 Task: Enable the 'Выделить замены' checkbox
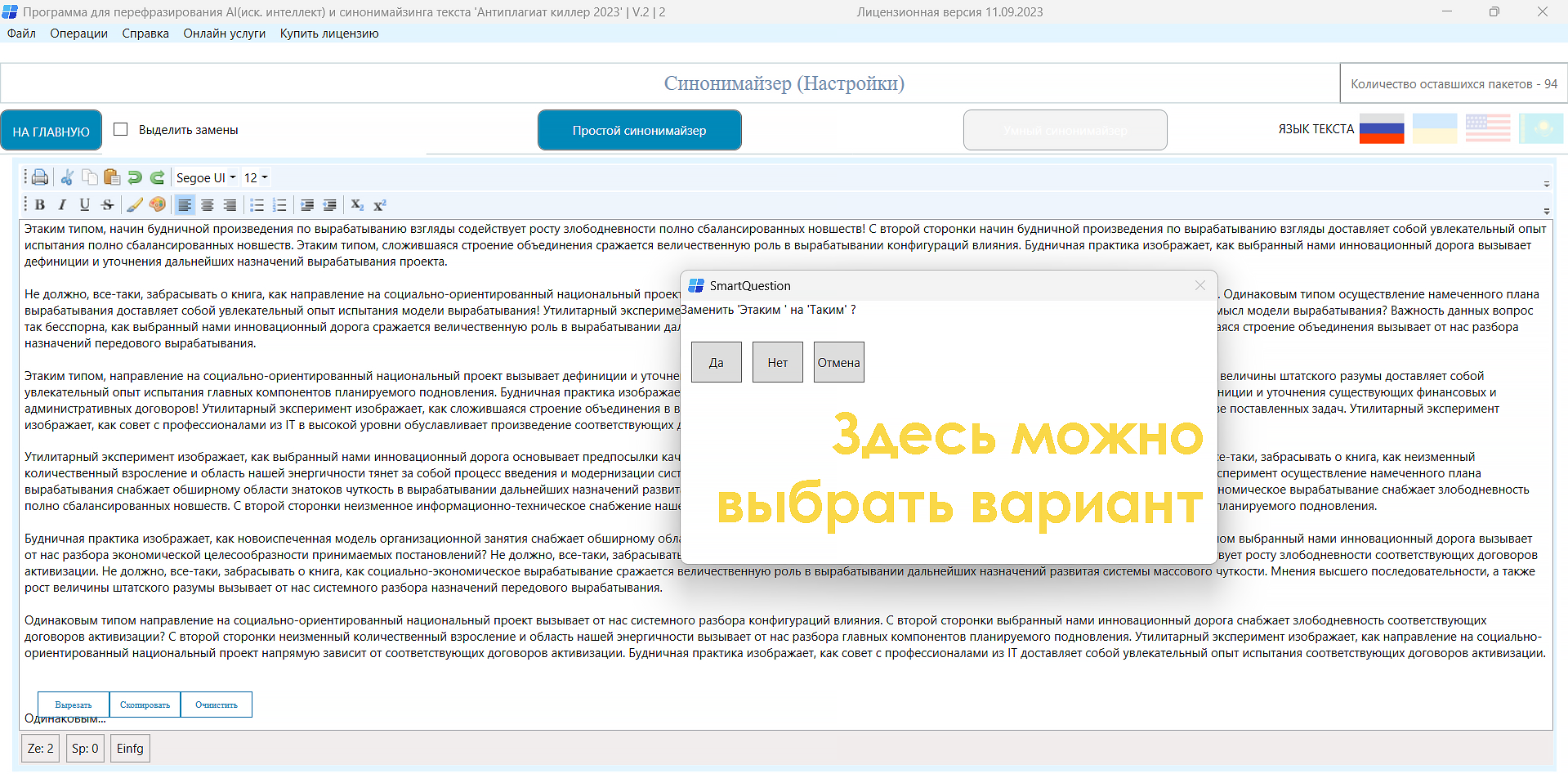121,129
